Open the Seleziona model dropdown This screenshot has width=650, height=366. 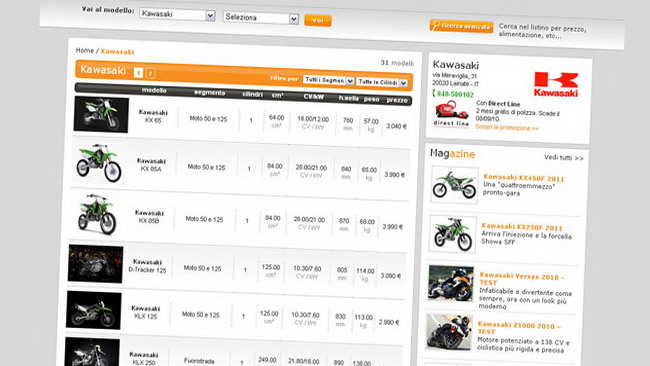coord(261,18)
